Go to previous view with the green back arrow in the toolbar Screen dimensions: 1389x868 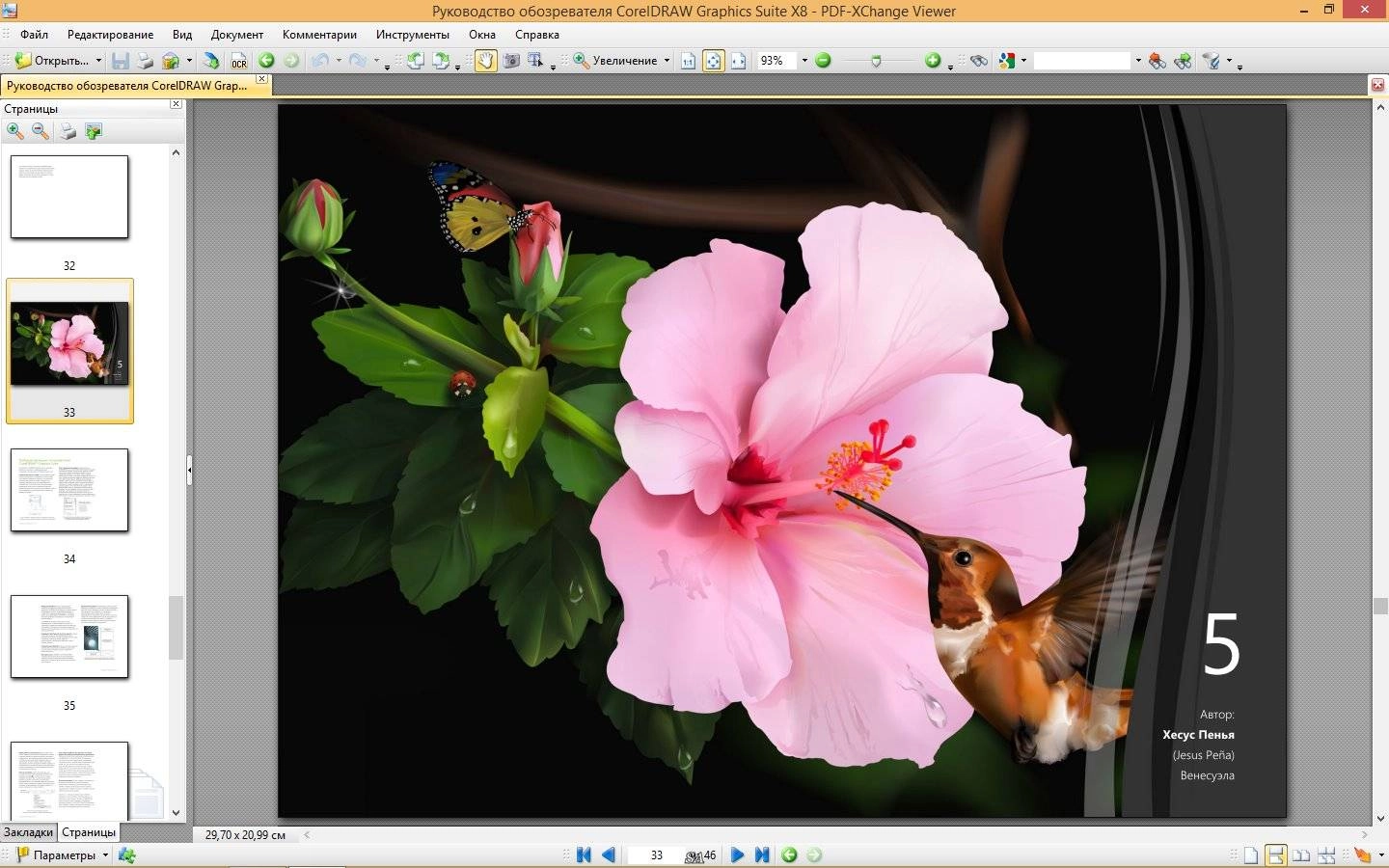(x=266, y=61)
